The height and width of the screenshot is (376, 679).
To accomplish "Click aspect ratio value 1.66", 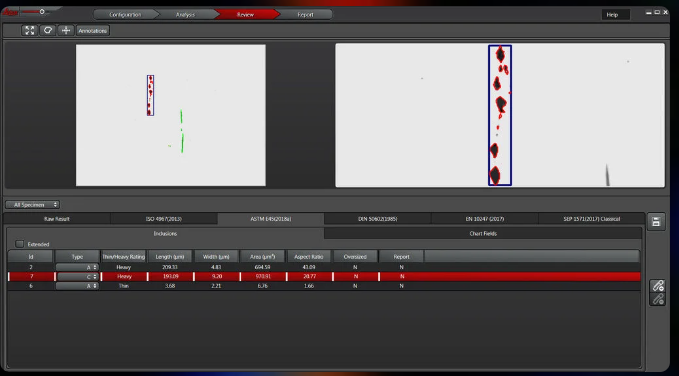I will (x=309, y=286).
